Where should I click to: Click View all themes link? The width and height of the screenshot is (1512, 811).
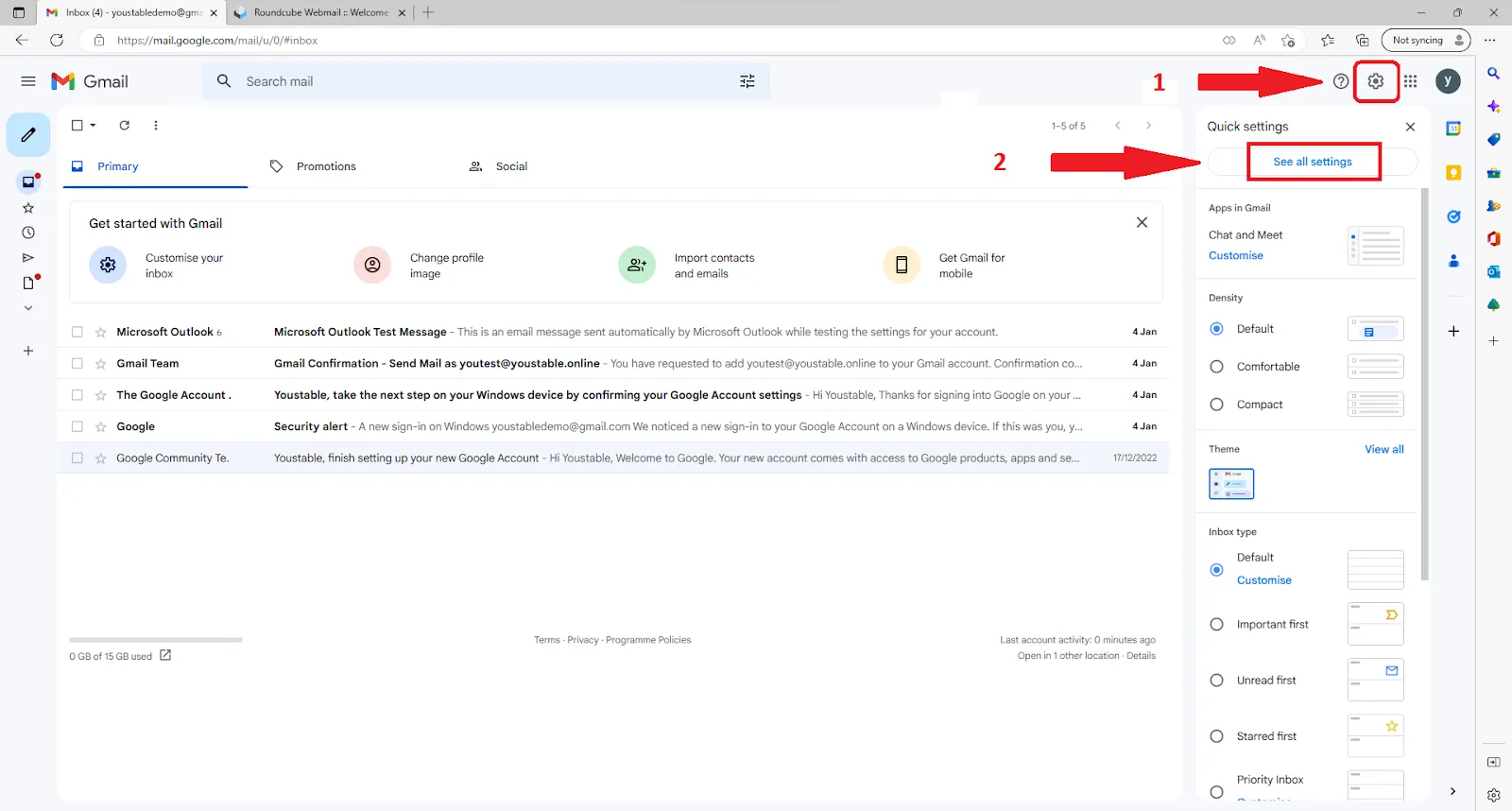click(1384, 449)
